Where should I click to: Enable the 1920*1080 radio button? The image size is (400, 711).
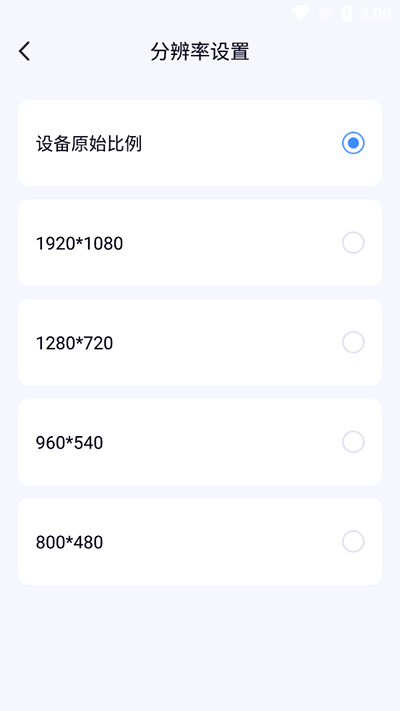[353, 243]
